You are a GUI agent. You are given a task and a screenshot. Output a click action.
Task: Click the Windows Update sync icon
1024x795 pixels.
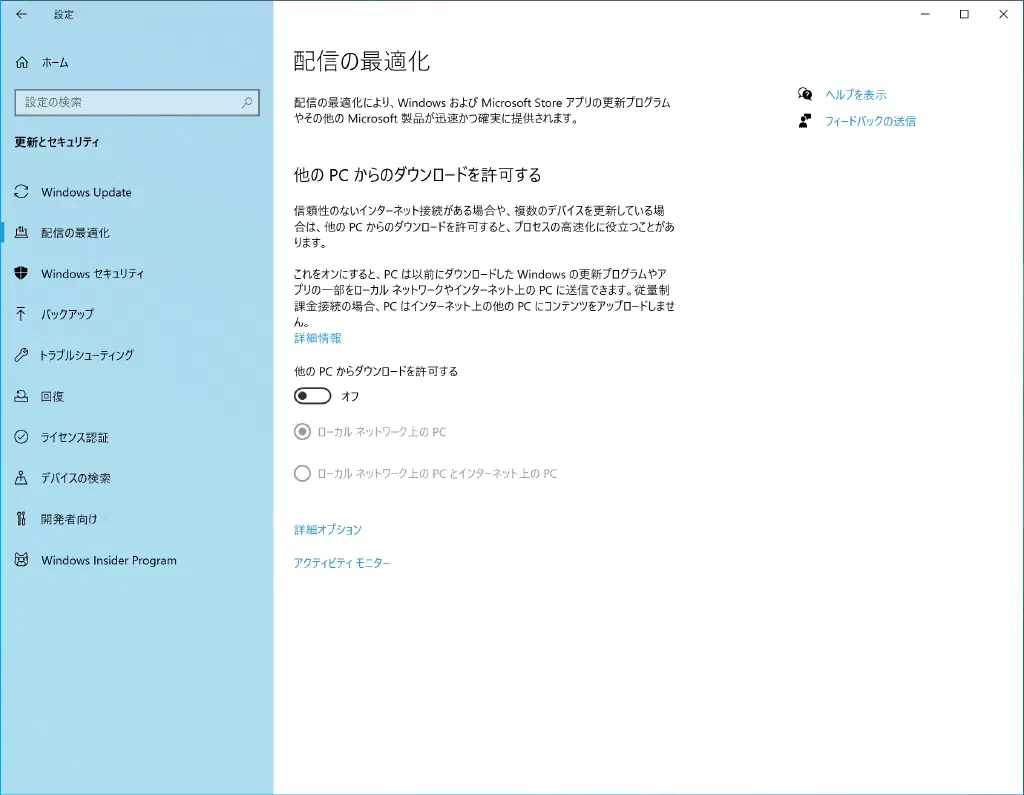[22, 192]
